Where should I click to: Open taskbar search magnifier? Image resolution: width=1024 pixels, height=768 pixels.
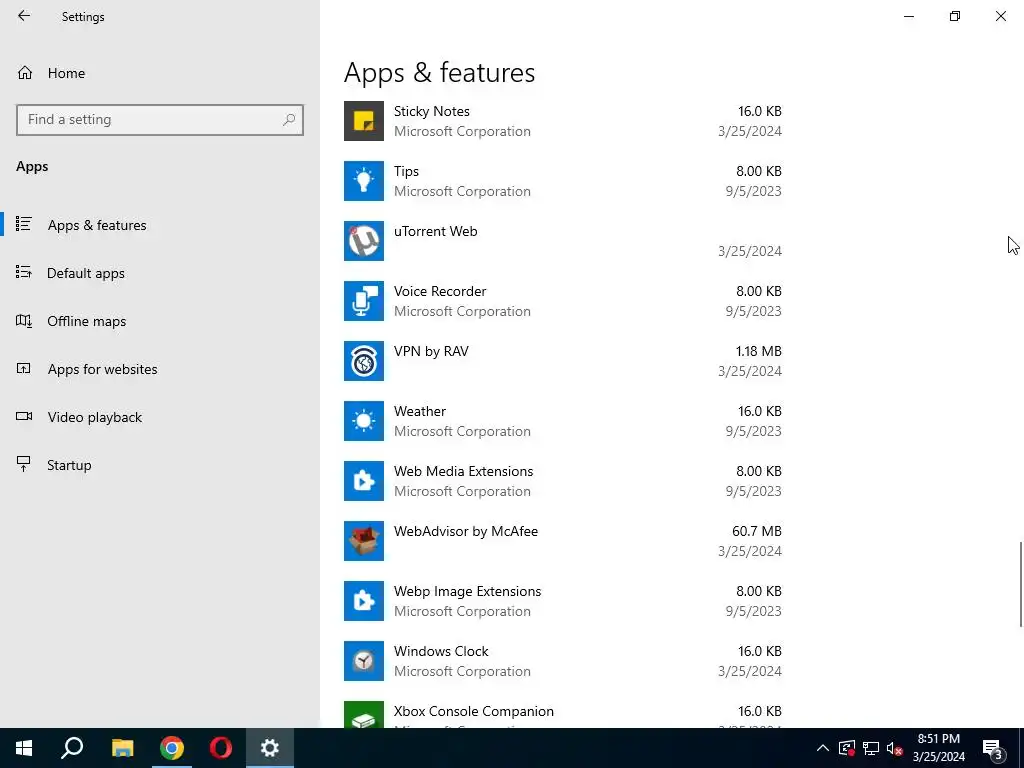click(72, 748)
